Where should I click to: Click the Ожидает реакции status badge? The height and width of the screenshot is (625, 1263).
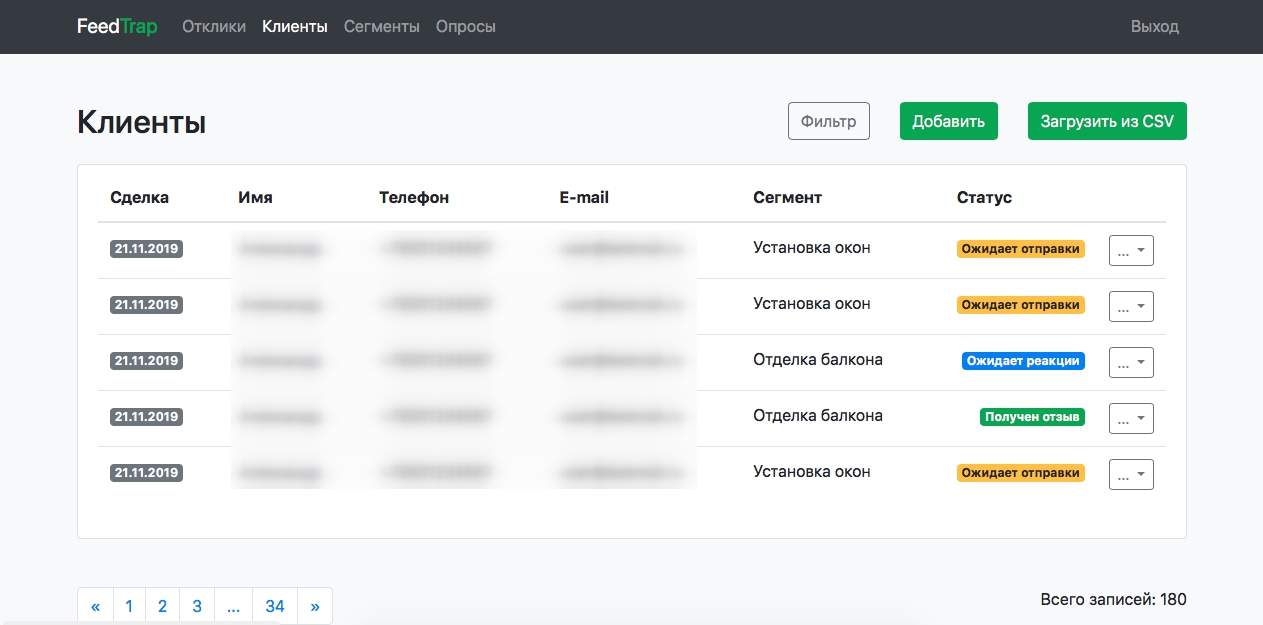point(1023,361)
